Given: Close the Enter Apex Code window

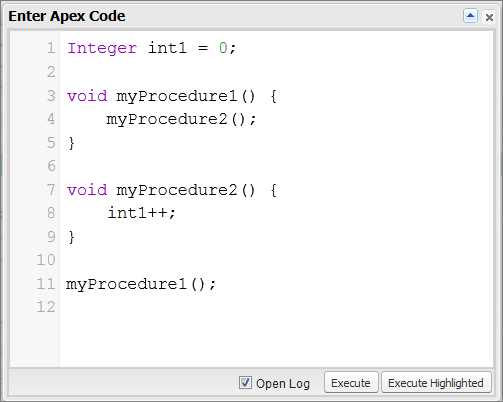Looking at the screenshot, I should coord(489,17).
